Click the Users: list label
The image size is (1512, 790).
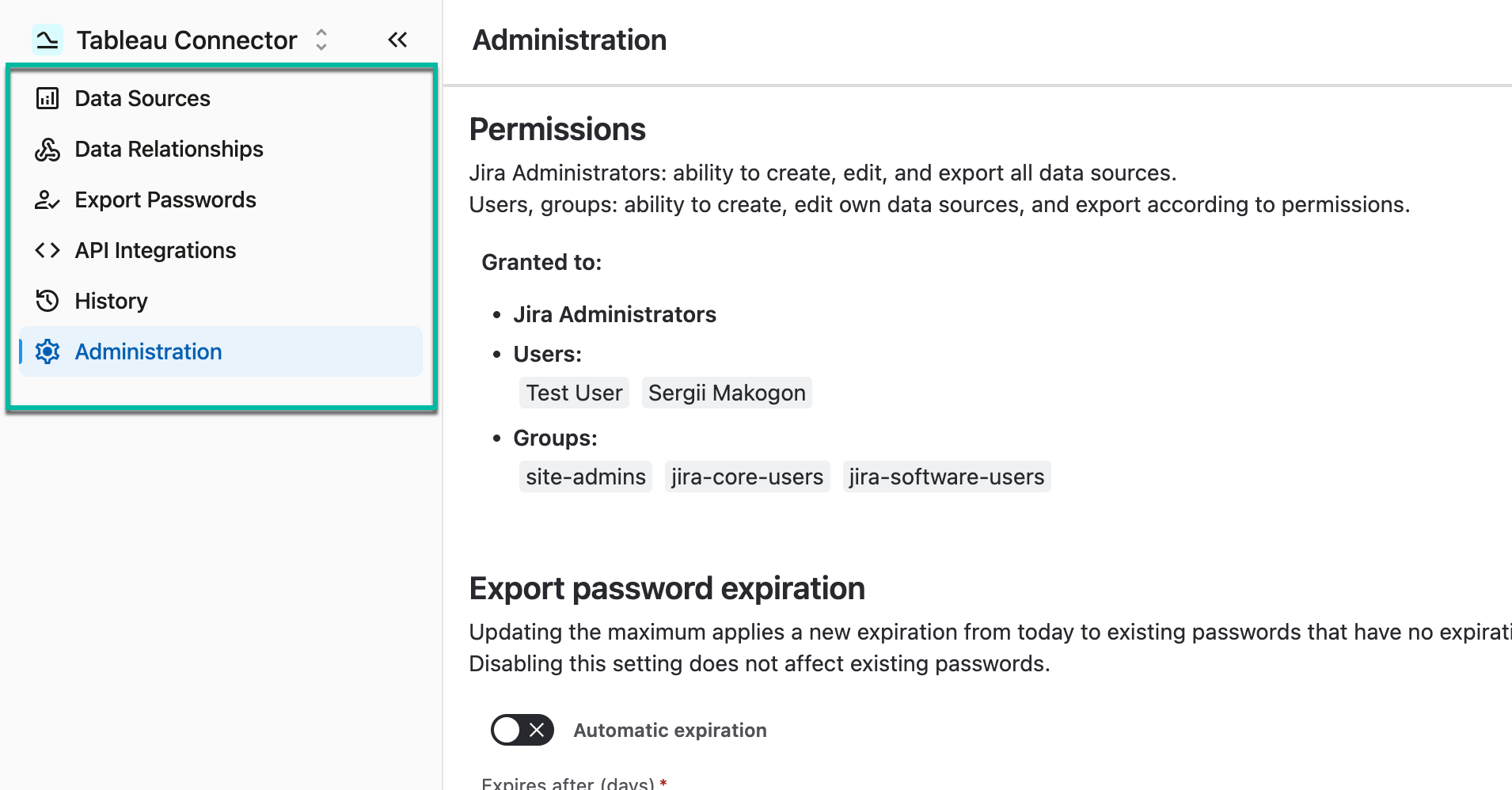click(x=547, y=354)
